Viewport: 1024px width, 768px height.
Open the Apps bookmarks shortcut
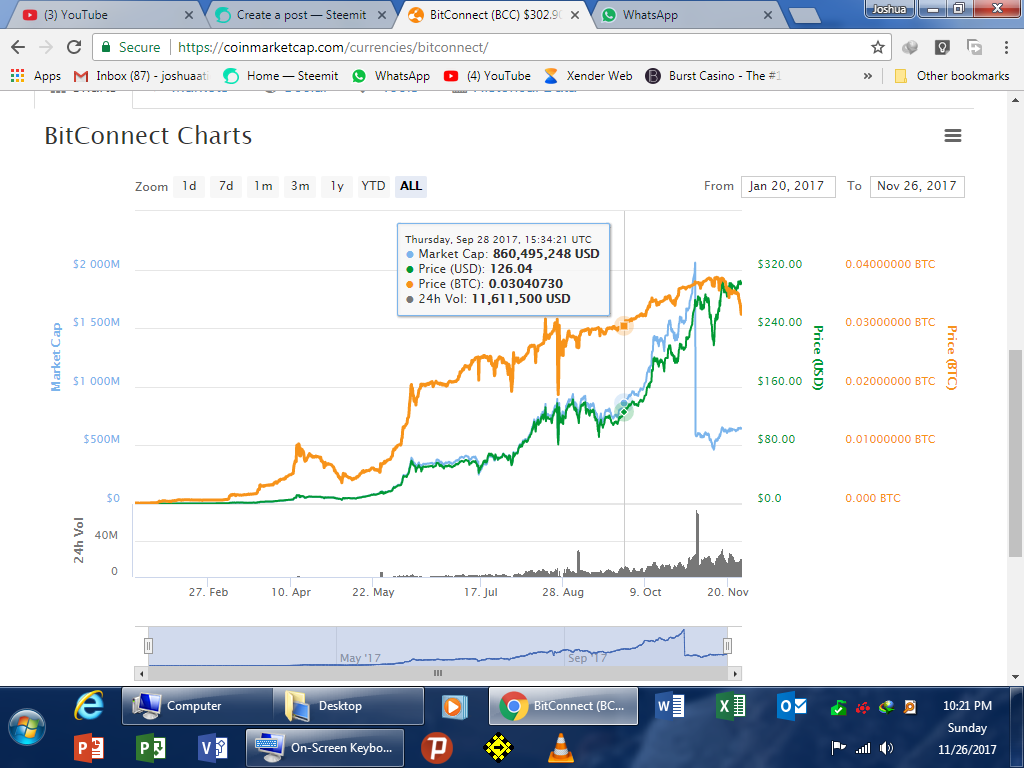36,76
